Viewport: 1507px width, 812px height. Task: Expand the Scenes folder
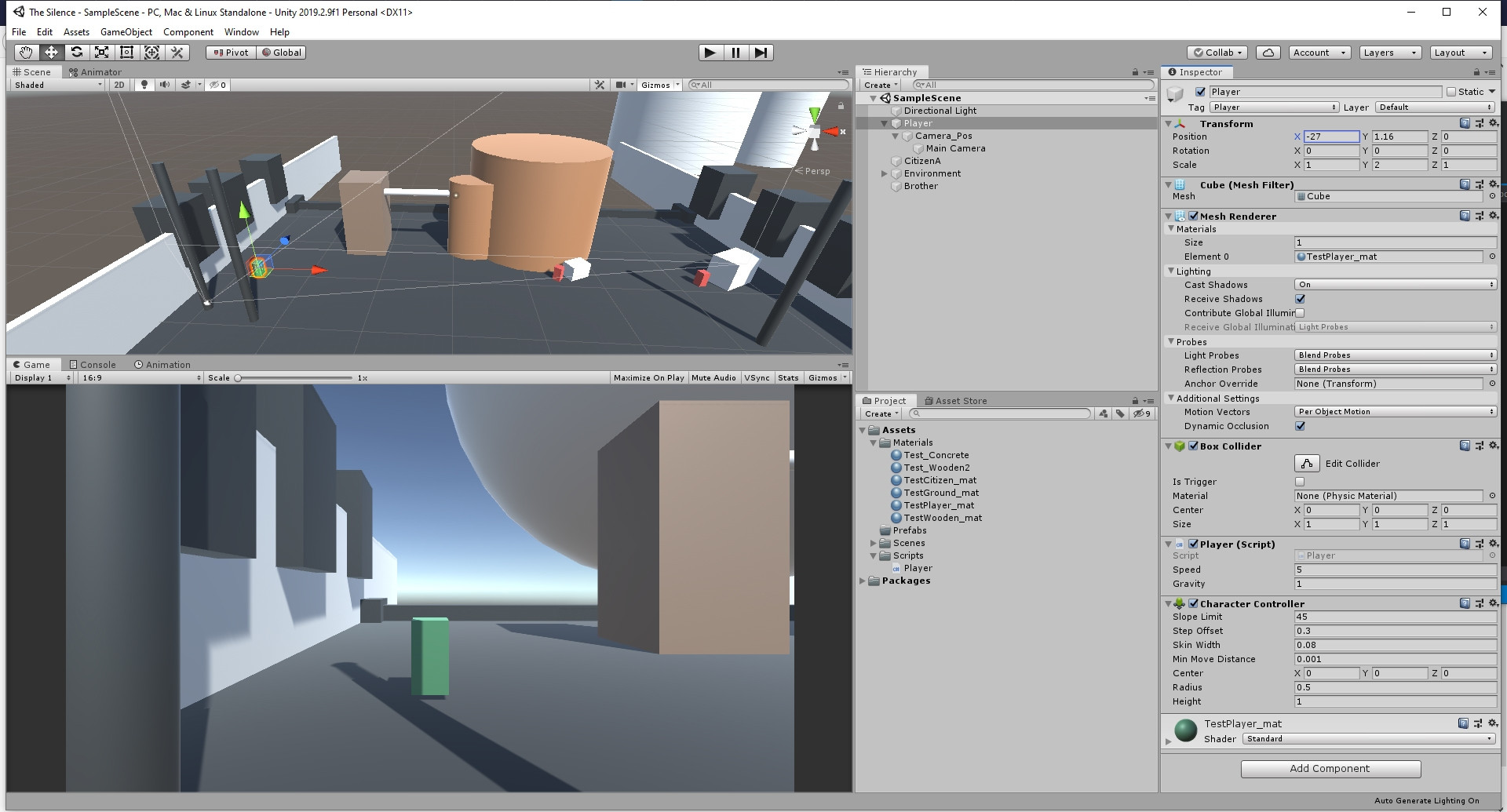[x=873, y=543]
